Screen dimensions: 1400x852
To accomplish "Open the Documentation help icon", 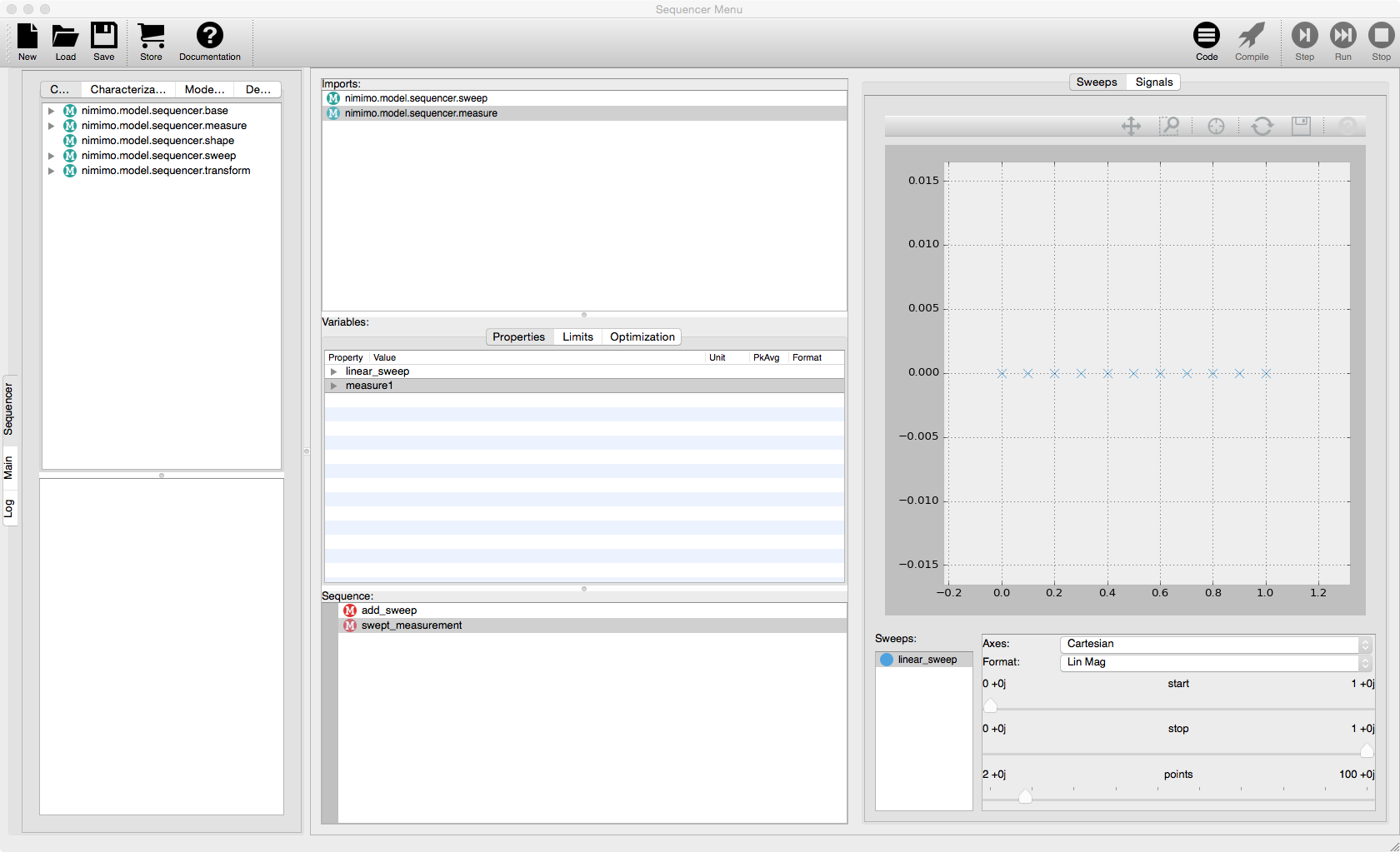I will [x=210, y=35].
